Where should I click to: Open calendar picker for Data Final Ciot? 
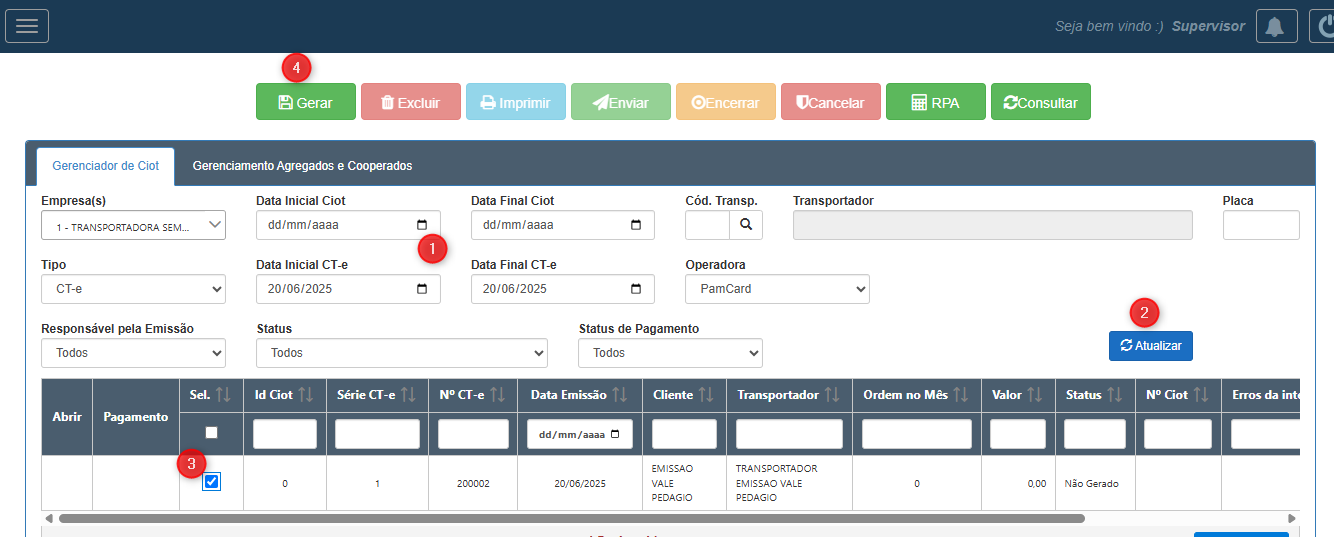pos(636,225)
